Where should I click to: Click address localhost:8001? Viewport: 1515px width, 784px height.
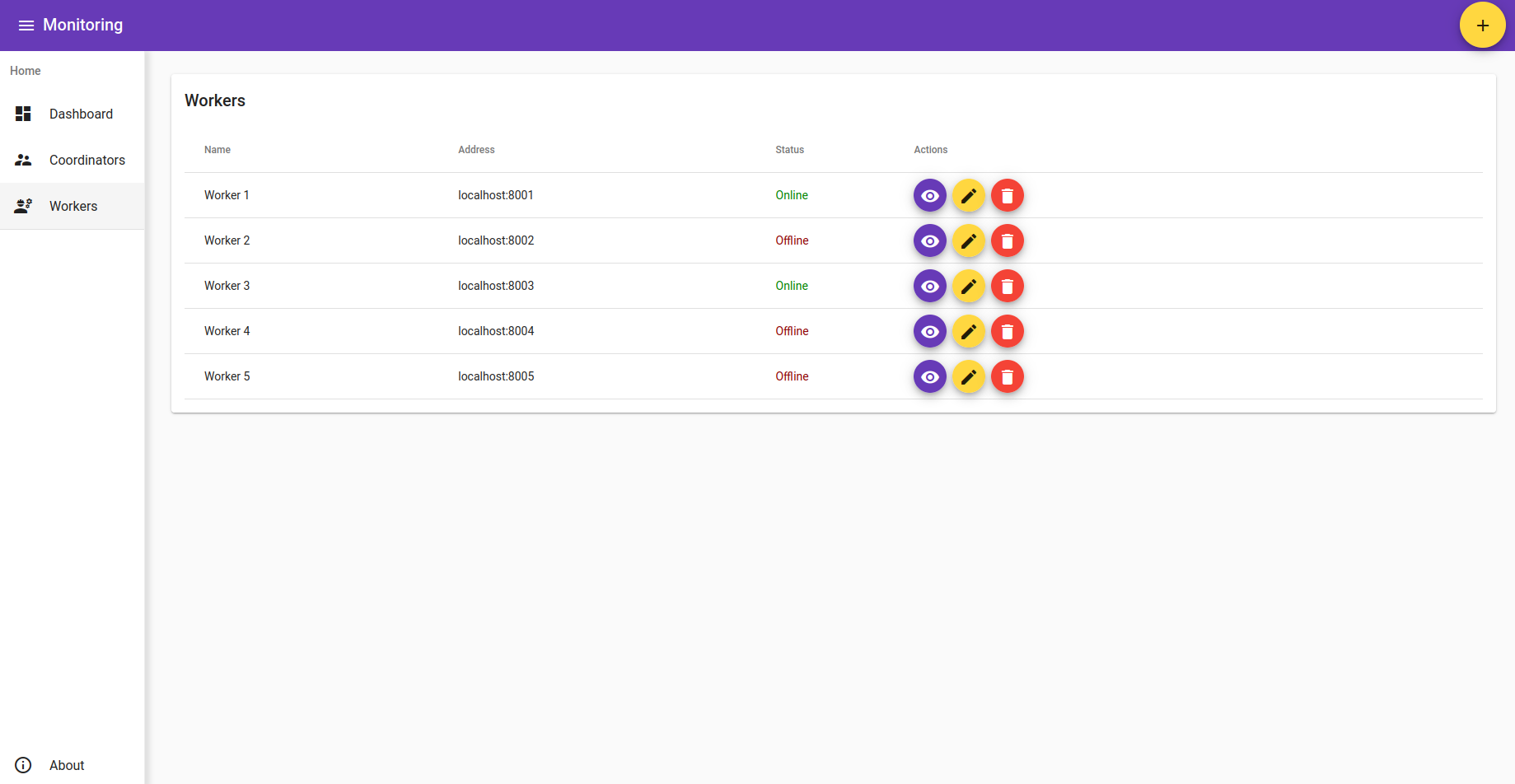point(496,195)
